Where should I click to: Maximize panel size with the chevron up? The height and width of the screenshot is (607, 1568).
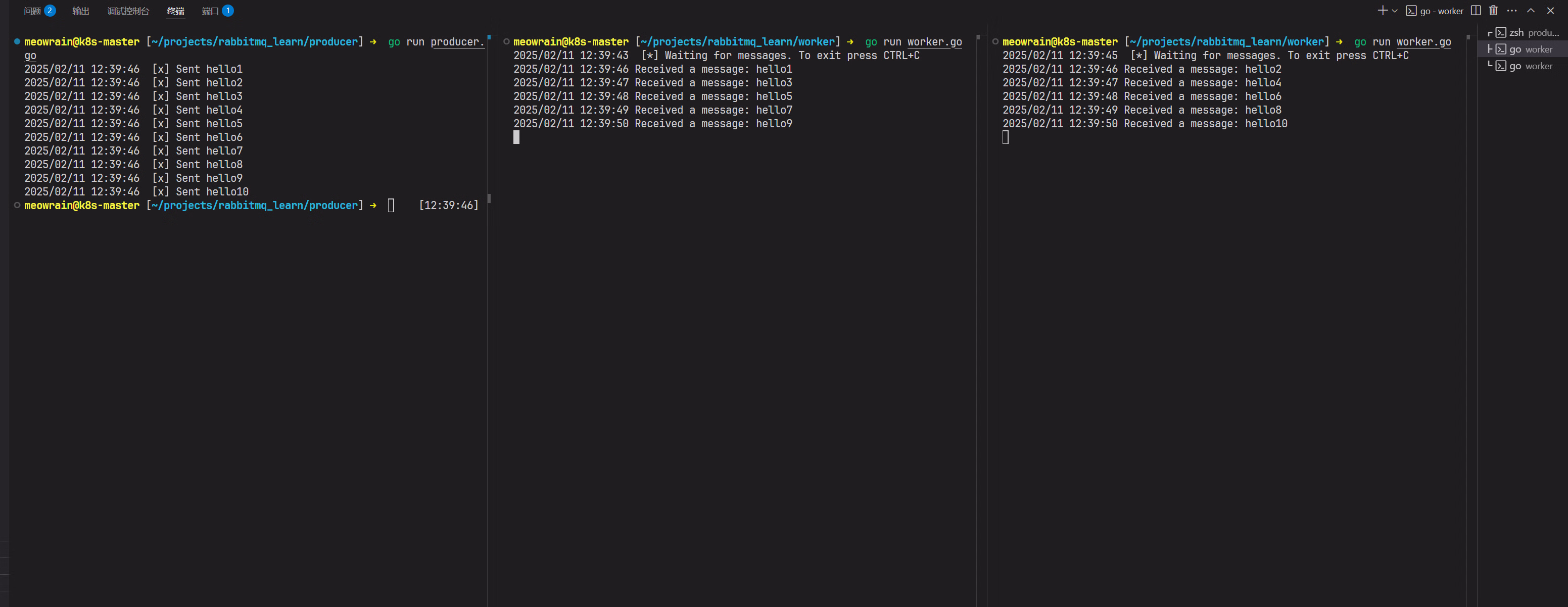(1531, 10)
